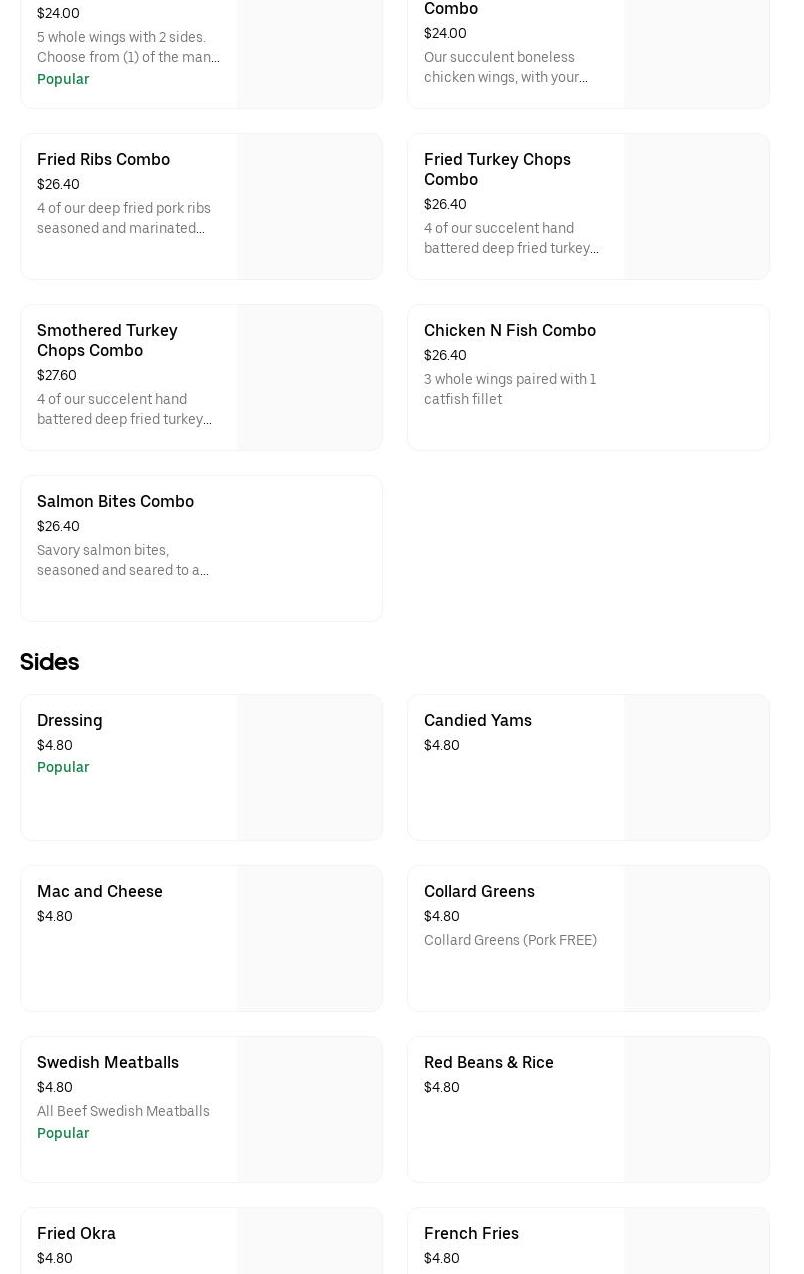Open the Mac and Cheese side
Screen dimensions: 804x1274
pyautogui.click(x=100, y=892)
